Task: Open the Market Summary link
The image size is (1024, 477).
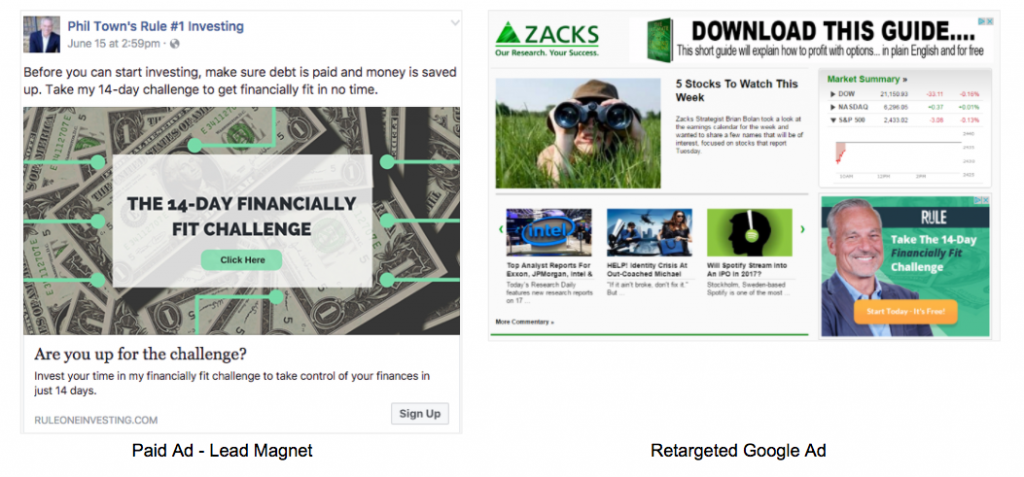Action: 867,79
